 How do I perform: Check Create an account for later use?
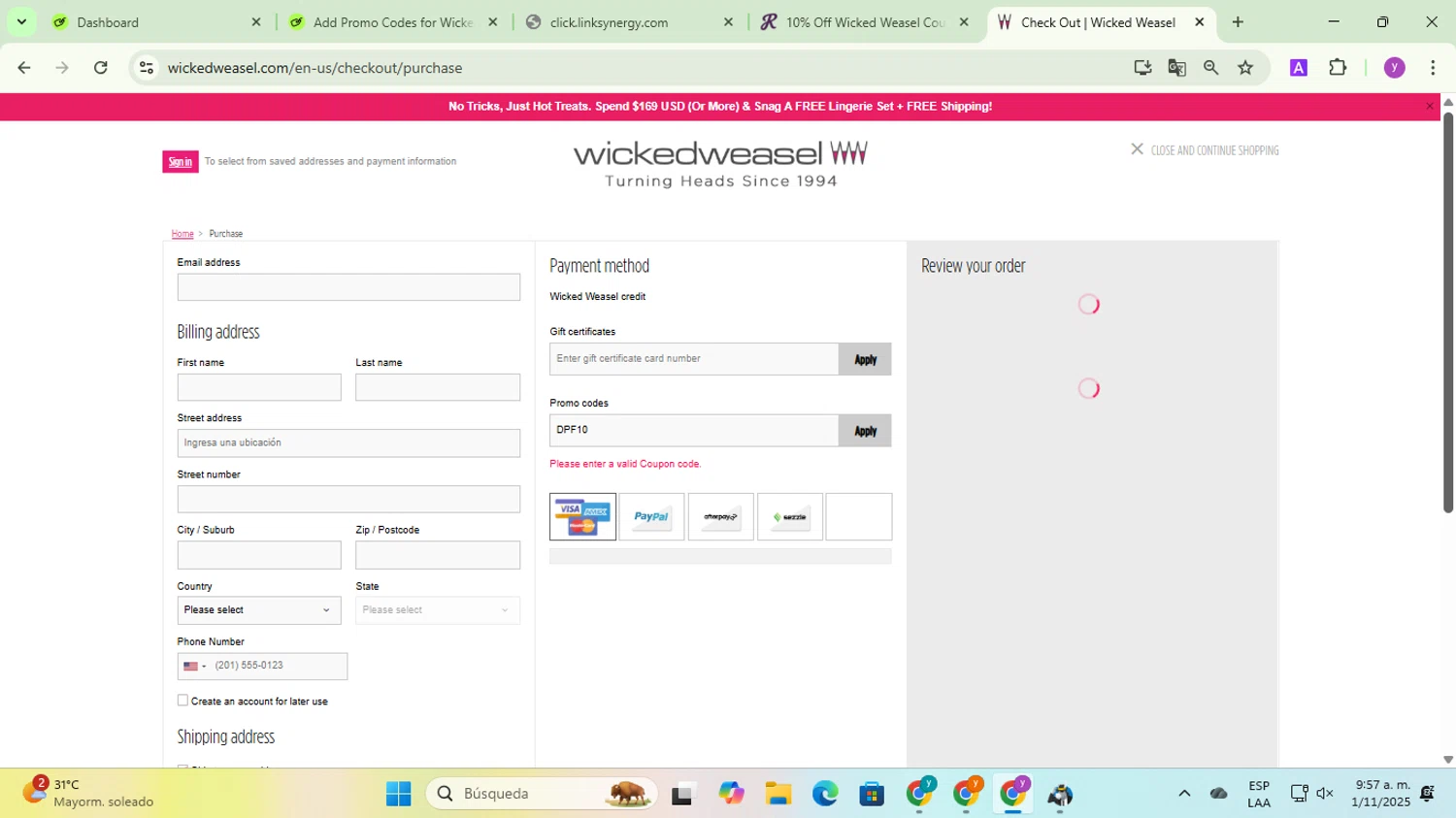point(182,701)
